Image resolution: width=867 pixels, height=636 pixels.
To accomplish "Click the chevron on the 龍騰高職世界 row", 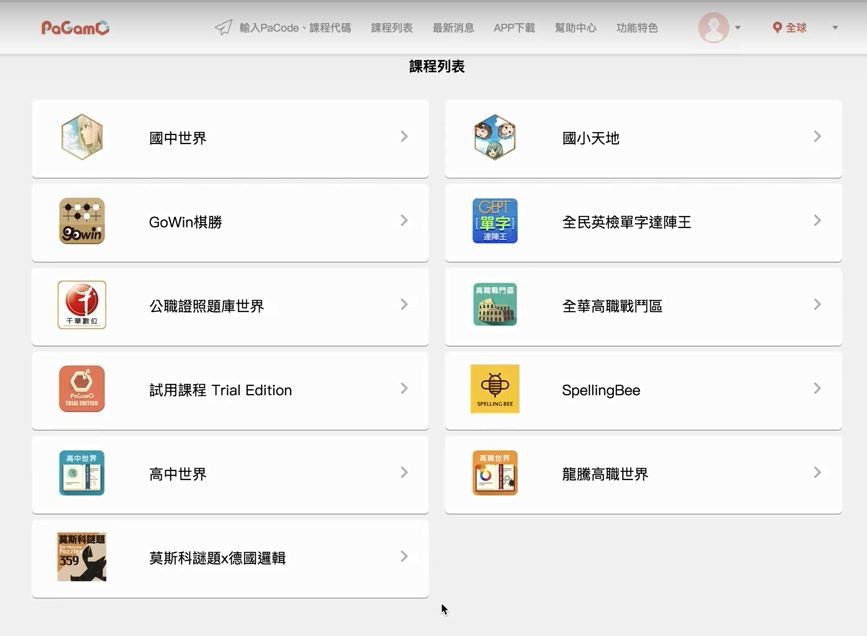I will 817,473.
